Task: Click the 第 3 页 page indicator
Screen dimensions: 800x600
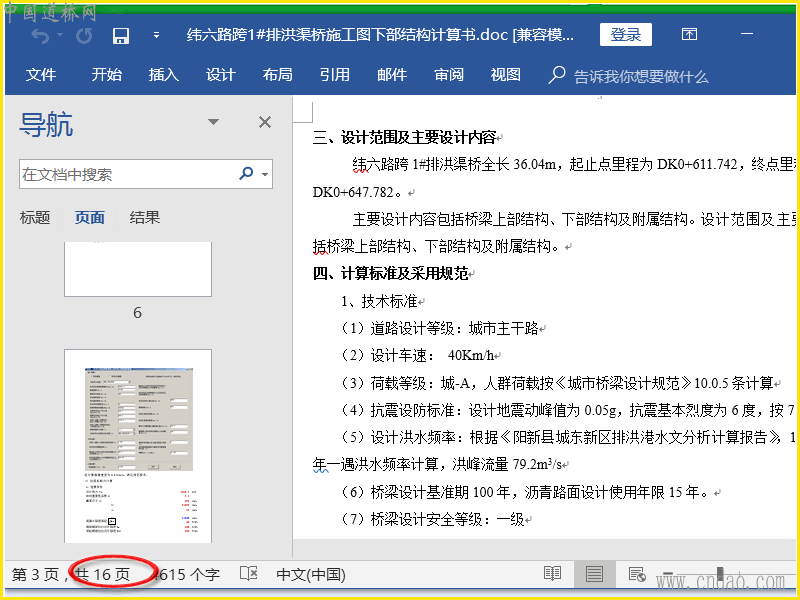Action: coord(35,574)
